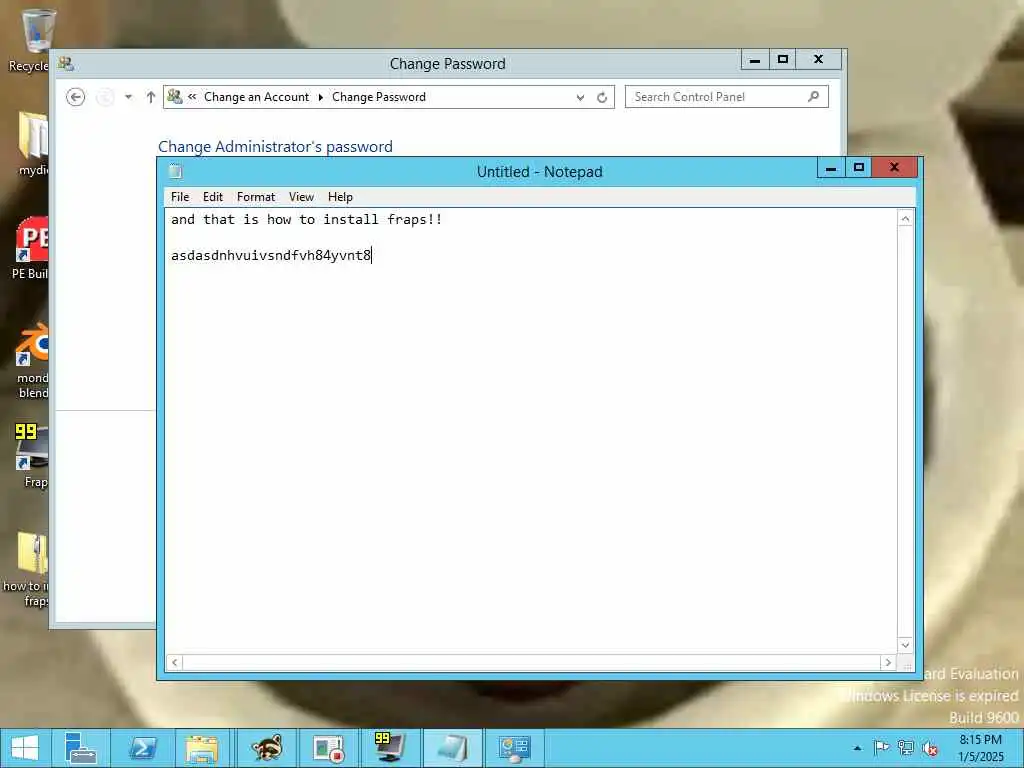Screen dimensions: 1024x768
Task: Click Notepad vertical scrollbar up arrow
Action: tap(905, 219)
